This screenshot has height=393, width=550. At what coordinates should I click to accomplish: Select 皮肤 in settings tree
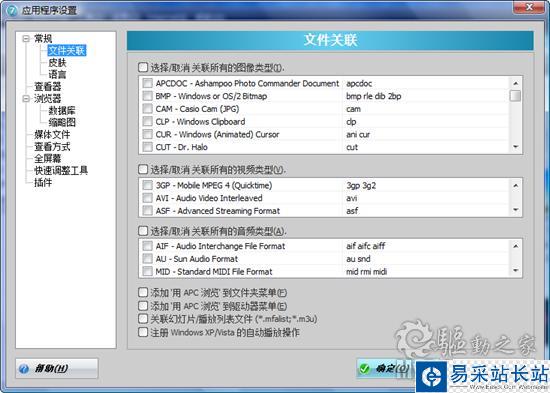click(x=57, y=62)
